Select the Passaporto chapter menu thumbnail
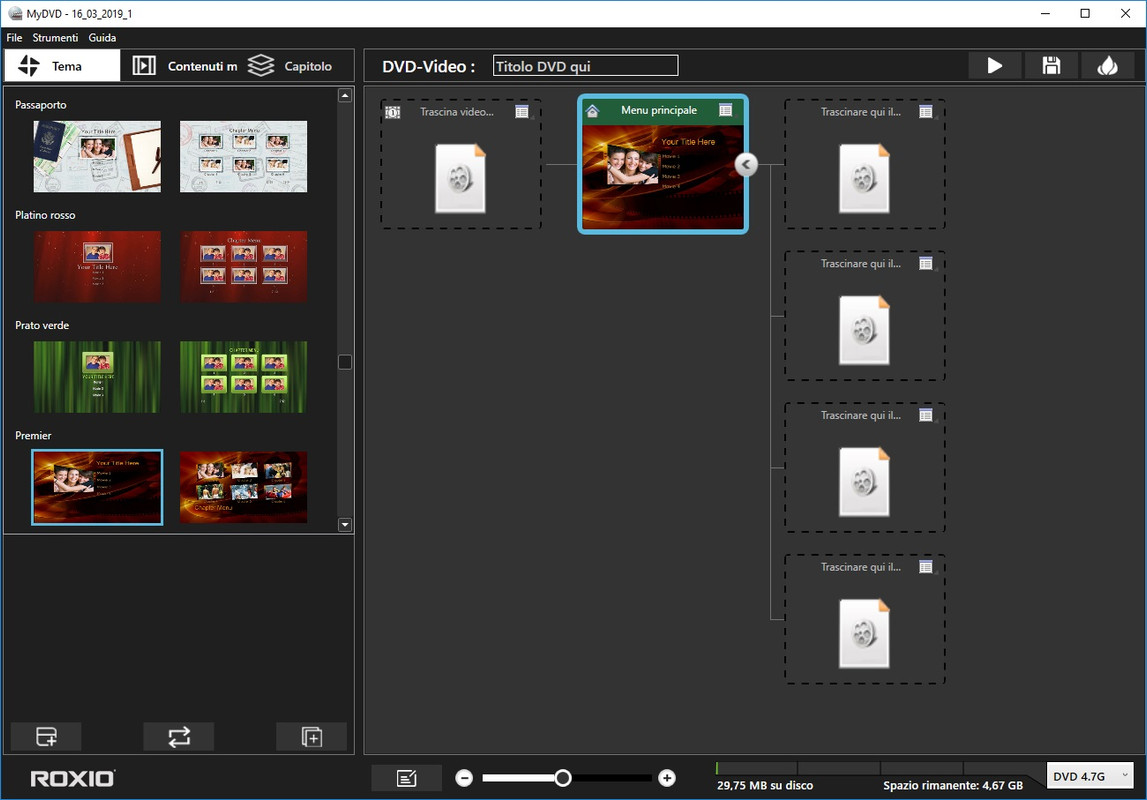Viewport: 1147px width, 800px height. pyautogui.click(x=244, y=156)
